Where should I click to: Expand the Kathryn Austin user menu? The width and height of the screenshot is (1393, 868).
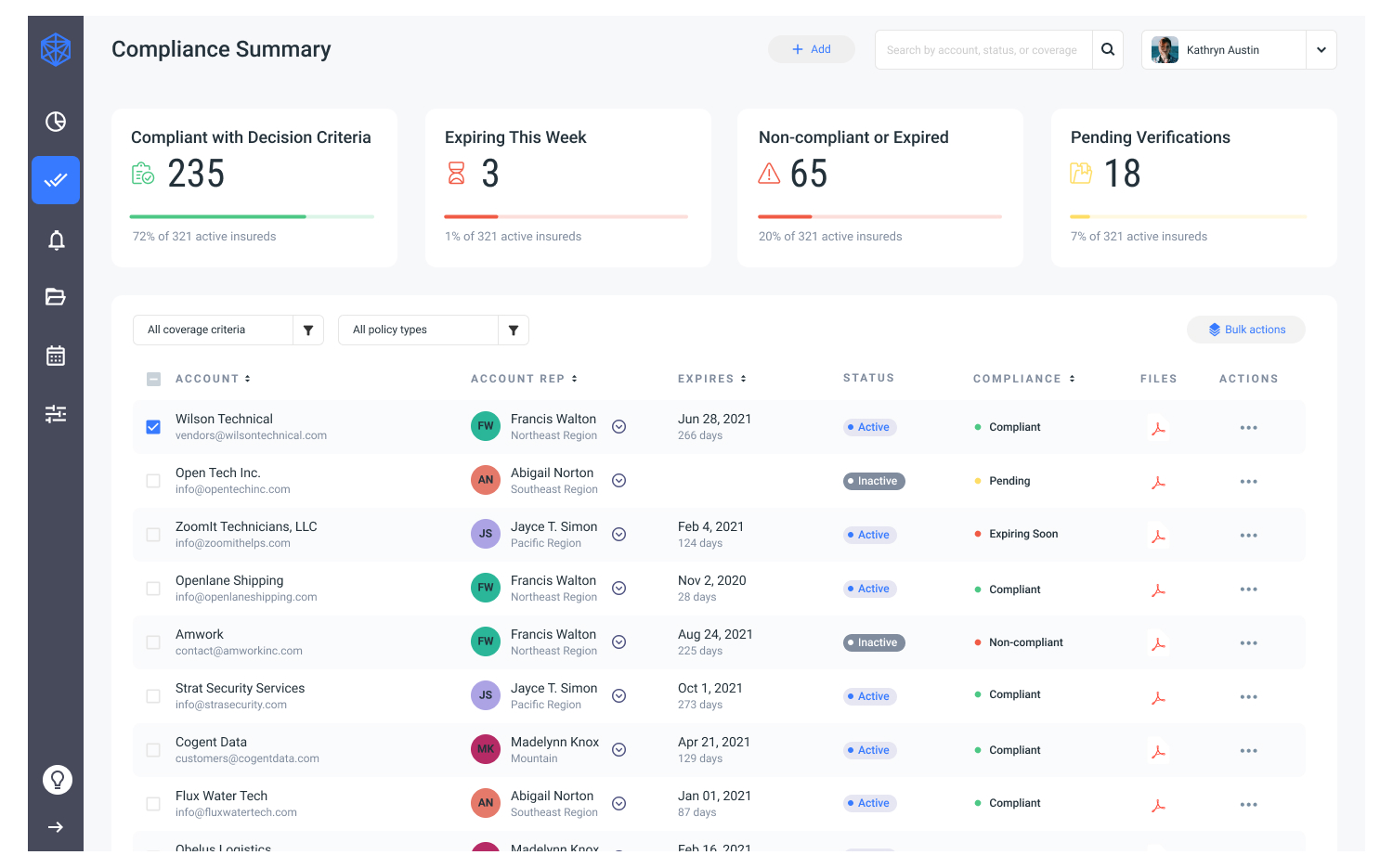(x=1321, y=50)
